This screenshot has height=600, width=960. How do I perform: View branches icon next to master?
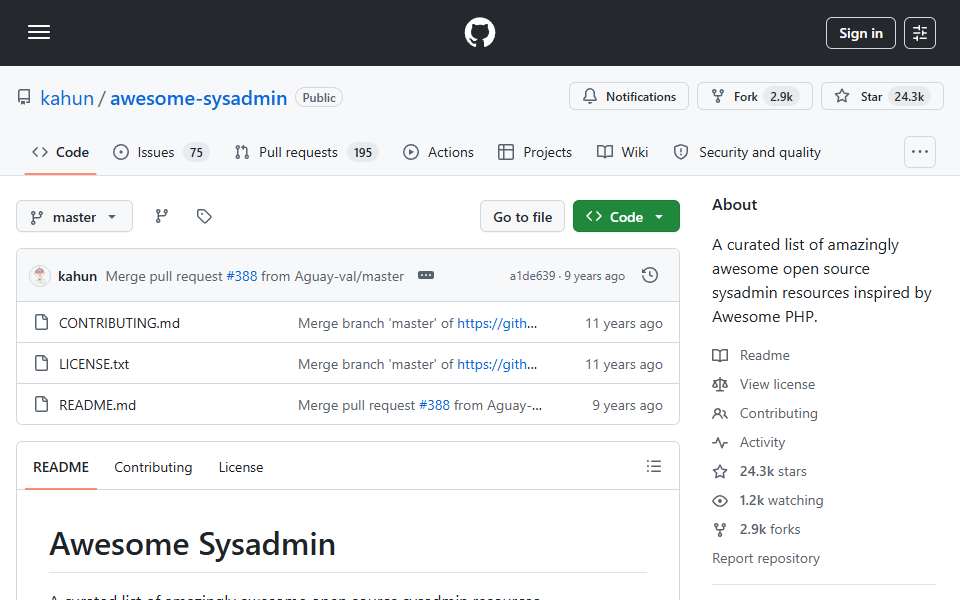(162, 216)
